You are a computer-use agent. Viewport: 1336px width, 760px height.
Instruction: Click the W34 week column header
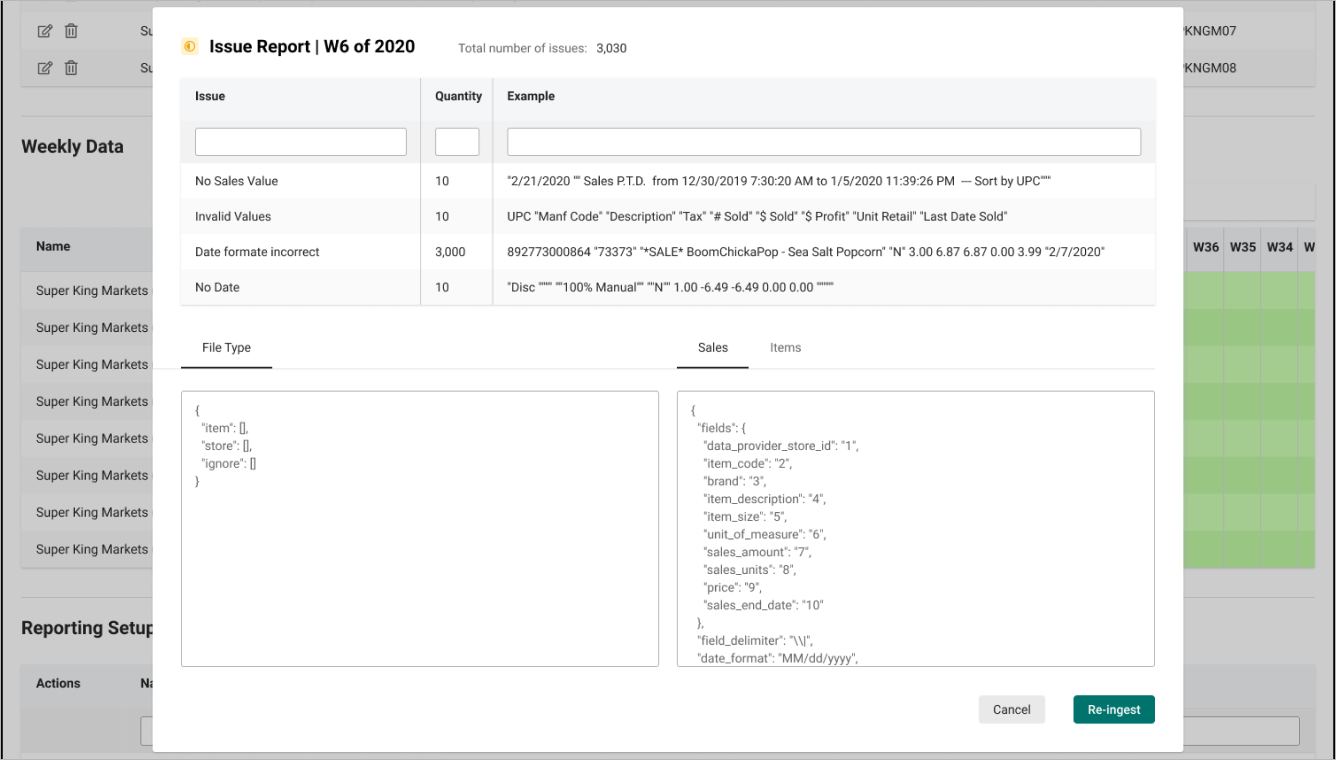point(1280,246)
